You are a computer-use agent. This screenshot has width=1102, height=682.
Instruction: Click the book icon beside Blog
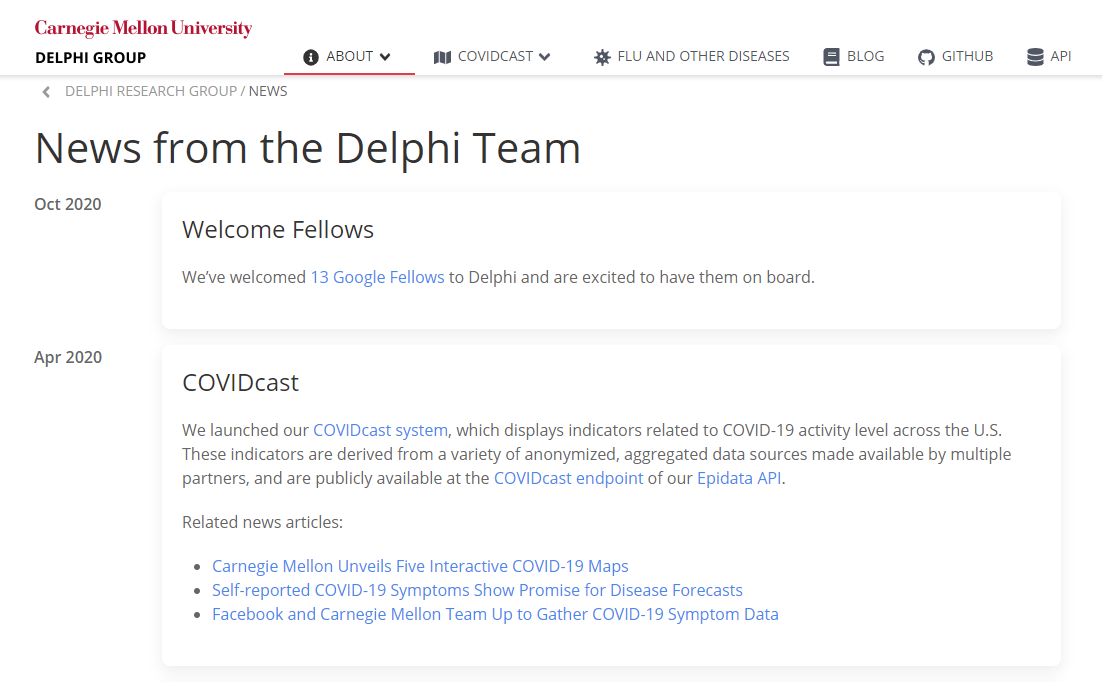click(x=831, y=57)
